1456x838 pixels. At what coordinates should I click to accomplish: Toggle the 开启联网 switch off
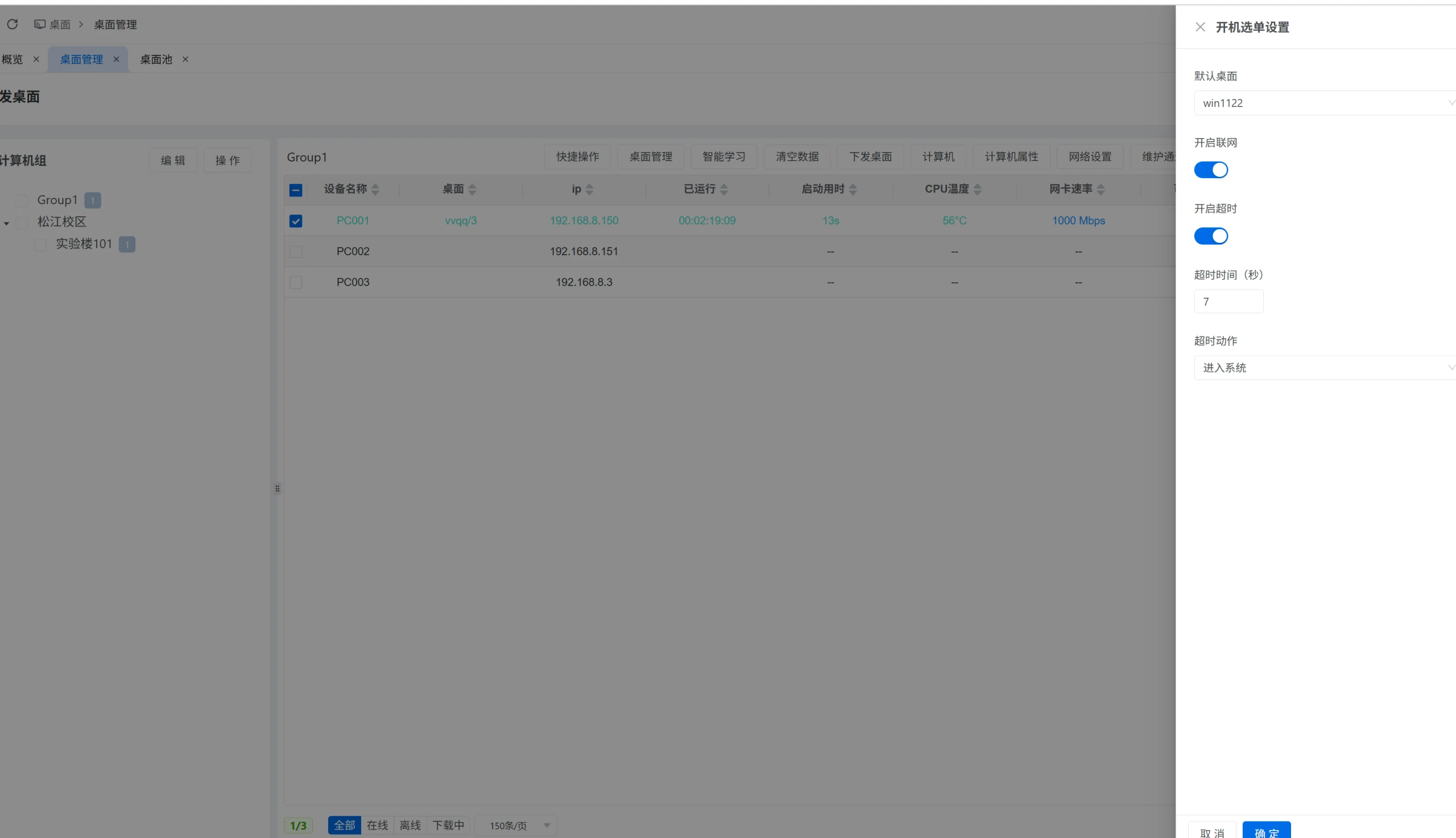1210,170
